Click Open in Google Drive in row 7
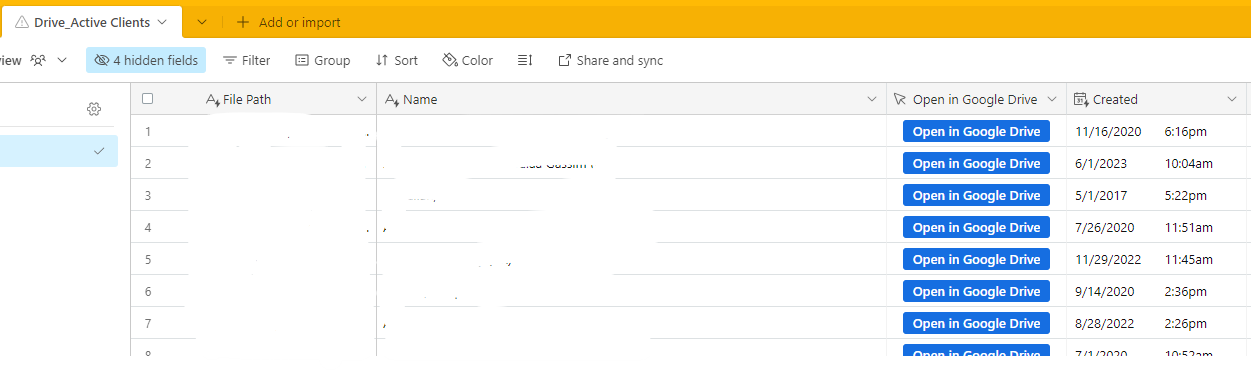Viewport: 1251px width, 370px height. [x=976, y=323]
